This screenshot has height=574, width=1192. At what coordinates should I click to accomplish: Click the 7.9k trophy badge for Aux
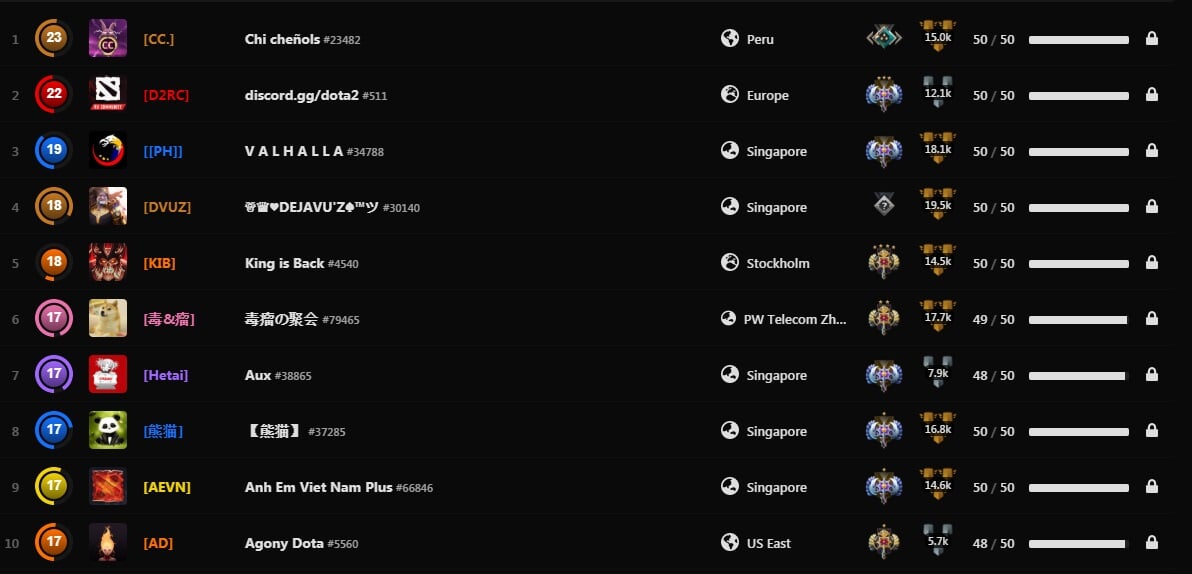[937, 374]
